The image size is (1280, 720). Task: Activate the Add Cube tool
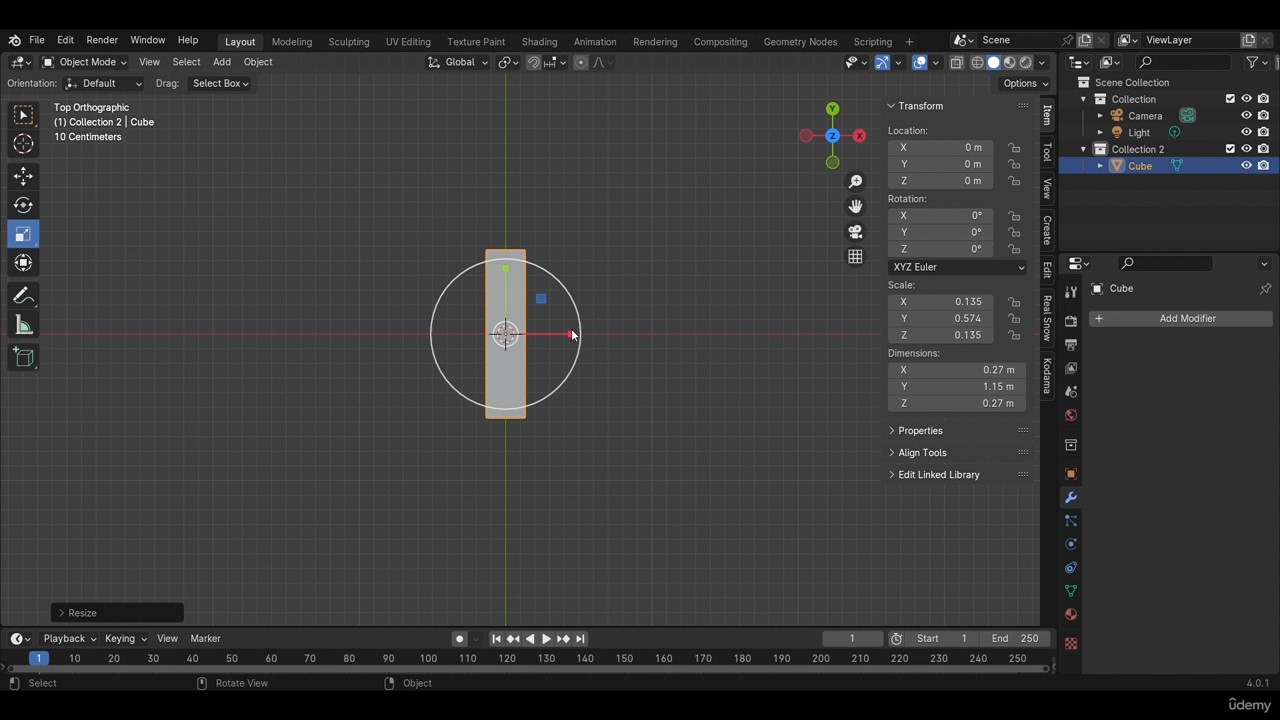tap(23, 358)
